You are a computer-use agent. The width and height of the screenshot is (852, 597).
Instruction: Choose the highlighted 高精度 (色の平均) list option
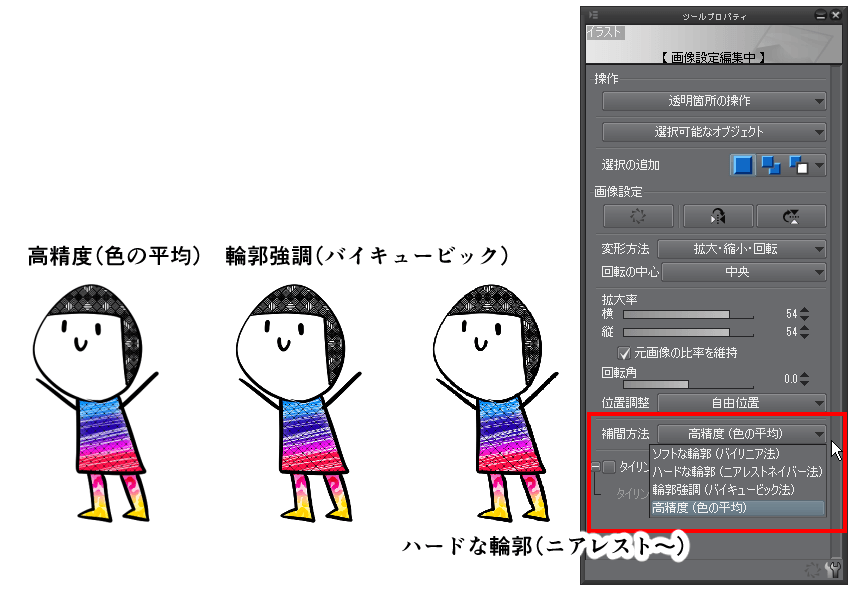tap(737, 508)
